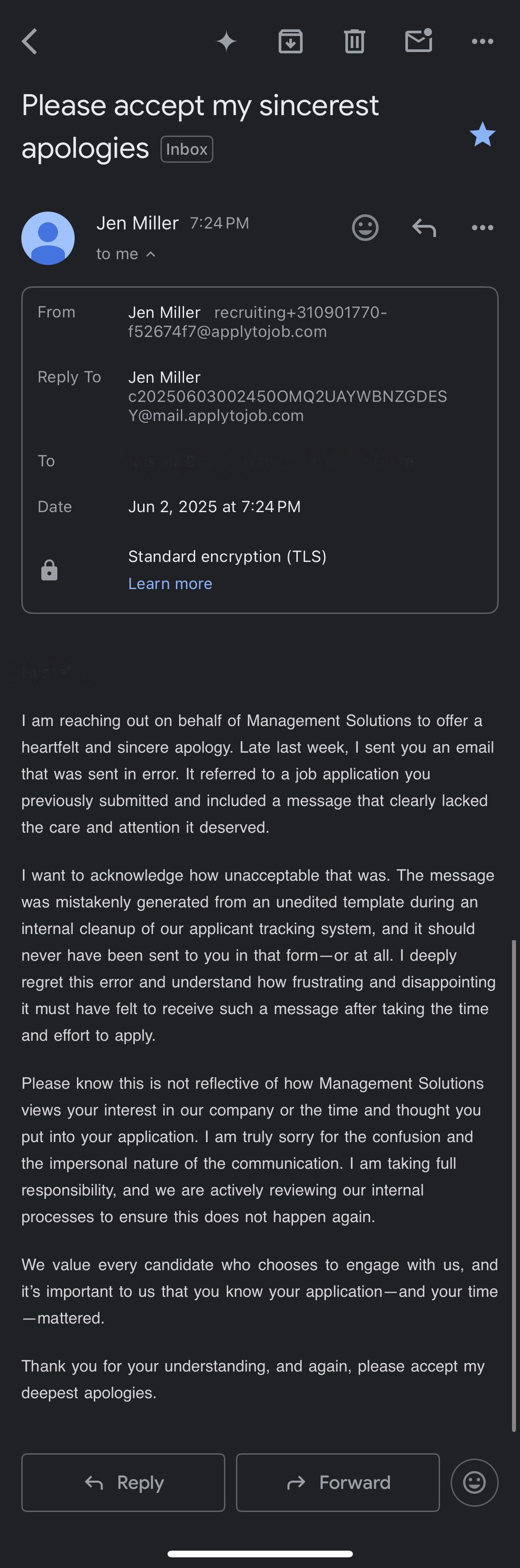The height and width of the screenshot is (1568, 520).
Task: Go back to the inbox
Action: coord(29,41)
